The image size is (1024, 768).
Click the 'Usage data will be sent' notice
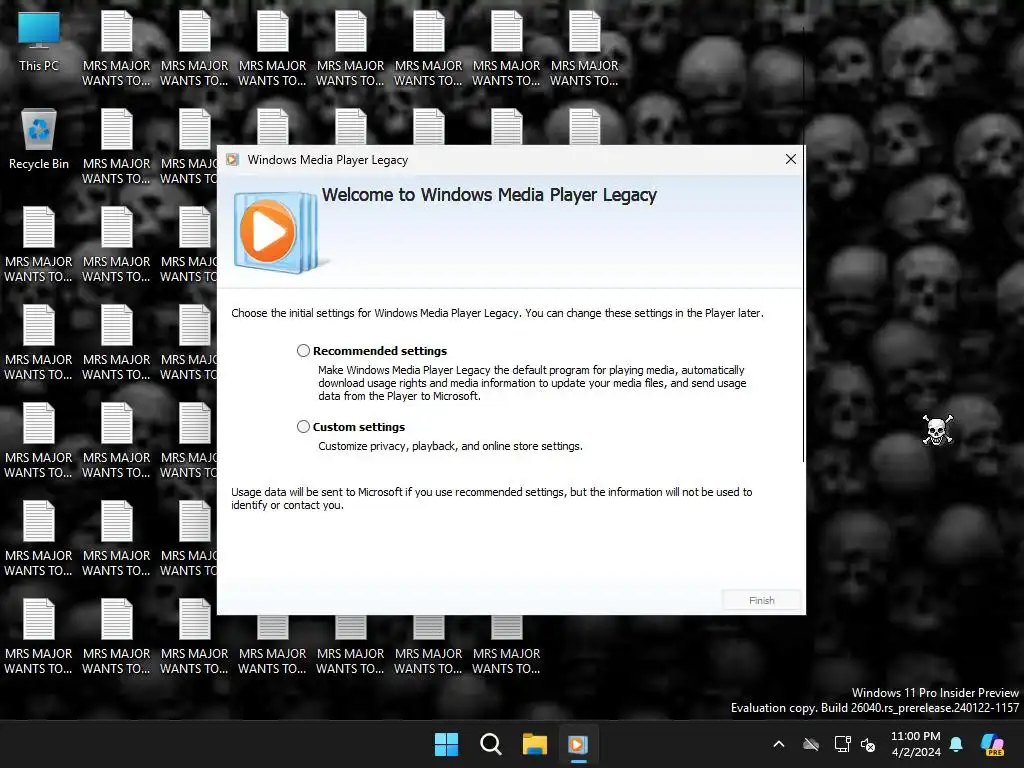pos(492,498)
